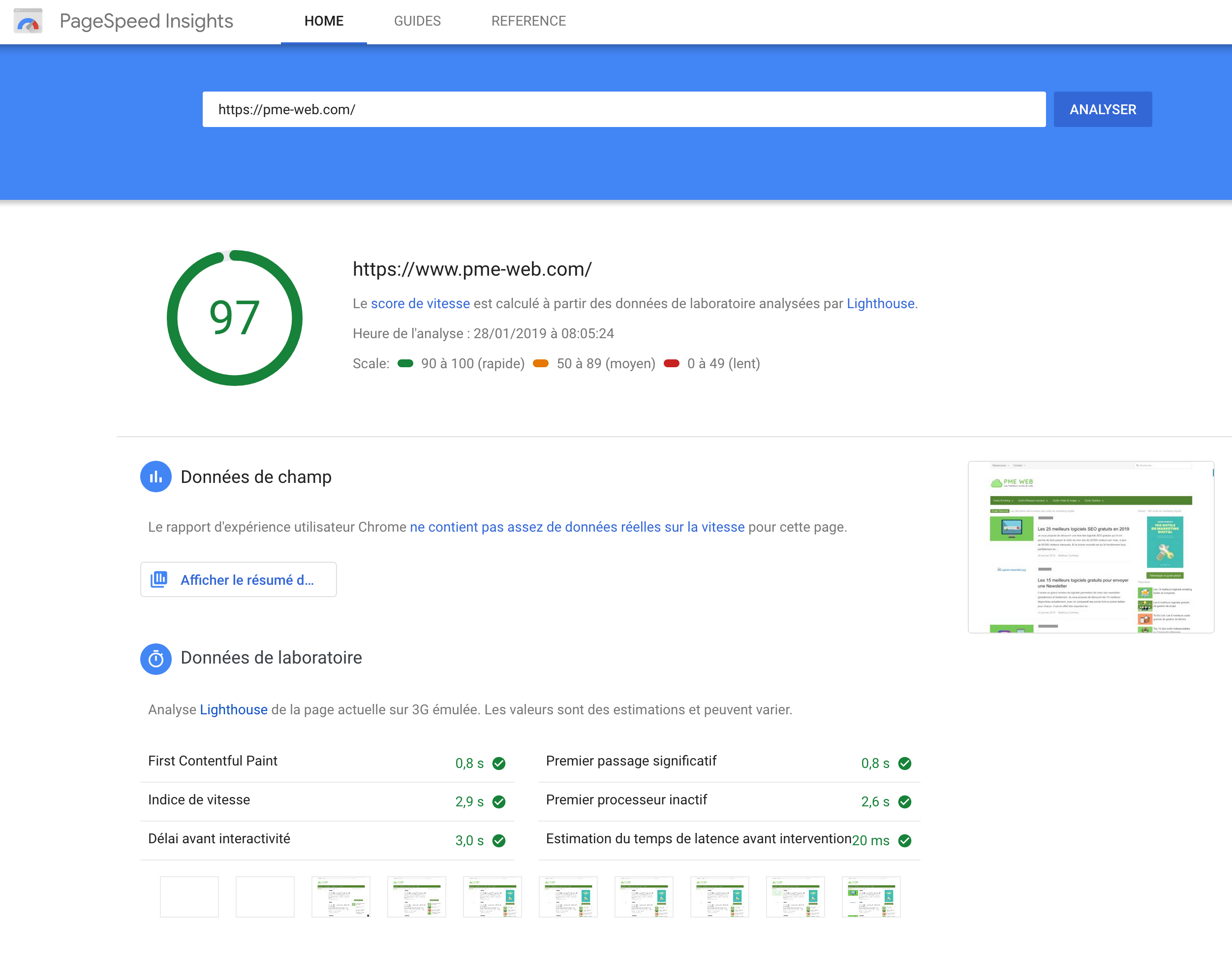Click First Contentful Paint green checkmark

499,763
